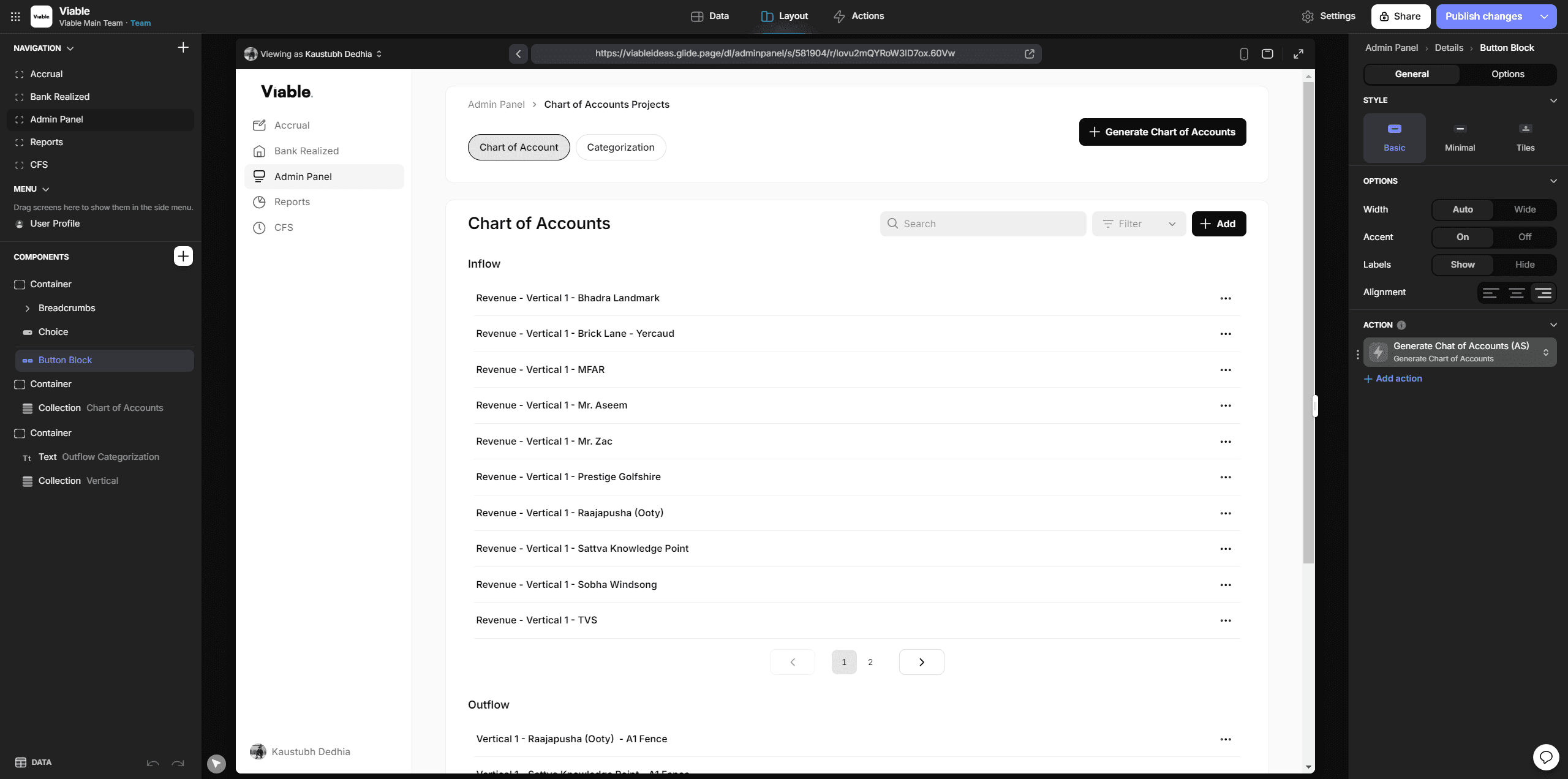The width and height of the screenshot is (1568, 779).
Task: Collapse the MENU section
Action: [45, 189]
